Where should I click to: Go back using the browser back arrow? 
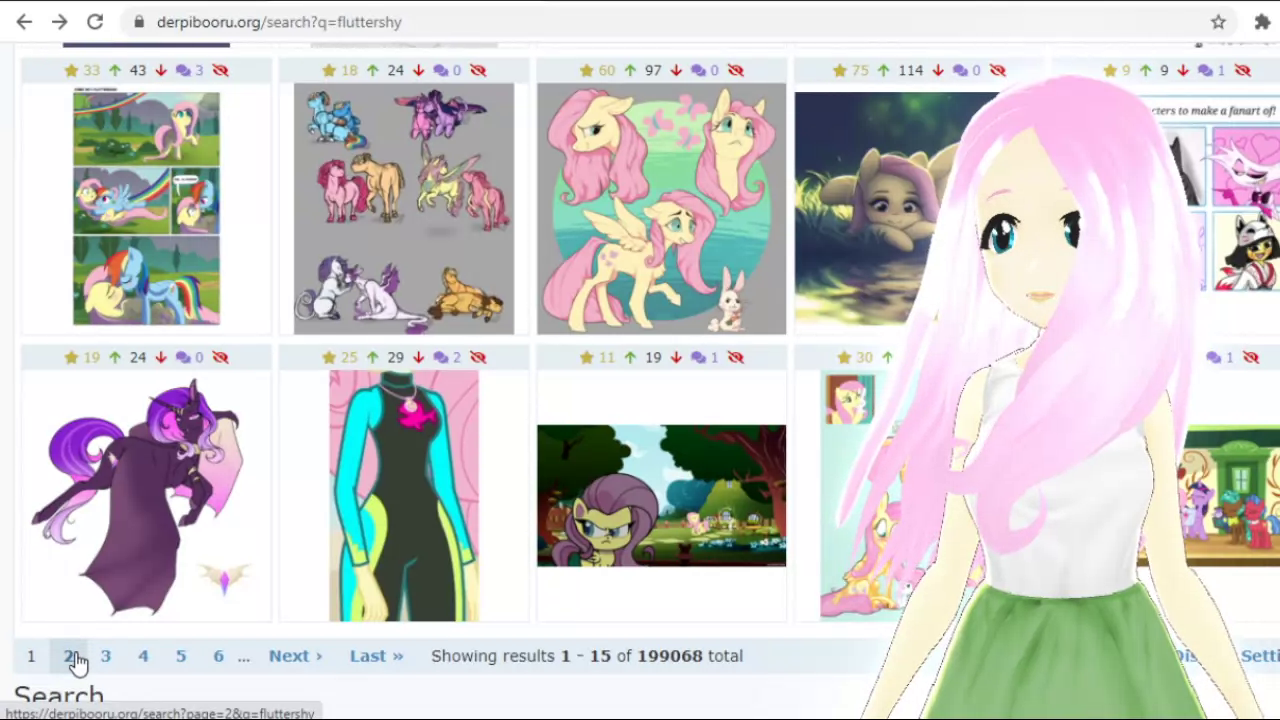[24, 21]
